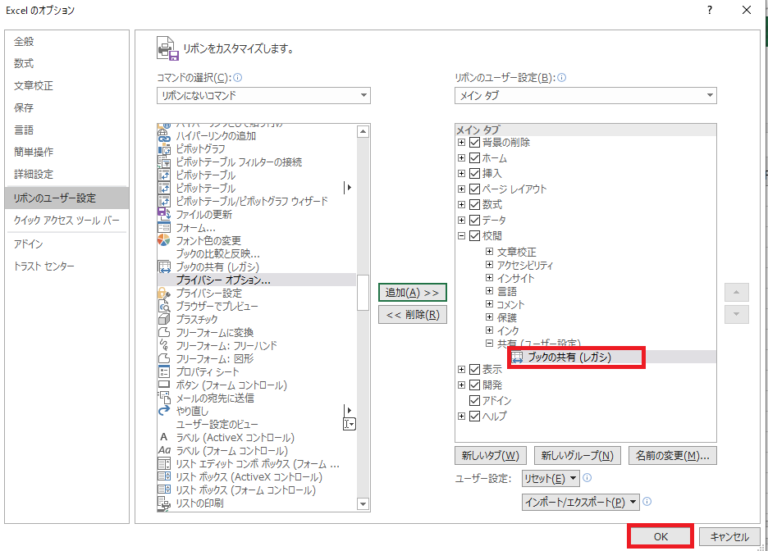
Task: Click the Privacy Settings (プライバシー設定) lock icon
Action: (x=164, y=293)
